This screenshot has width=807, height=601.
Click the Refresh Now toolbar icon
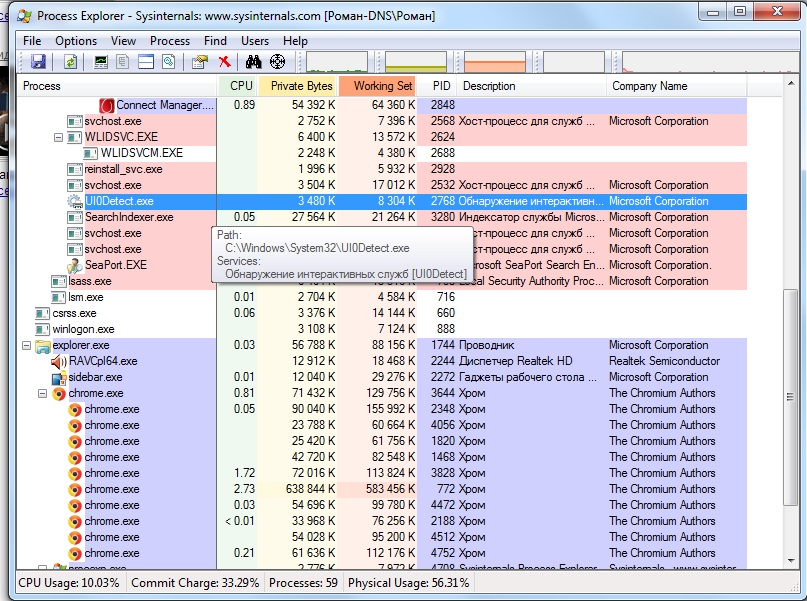click(71, 62)
